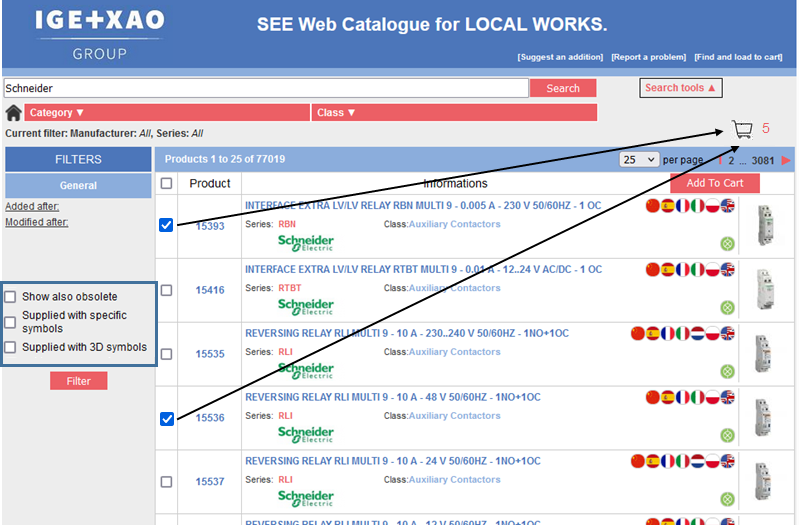
Task: Set the Added after date
Action: (x=32, y=206)
